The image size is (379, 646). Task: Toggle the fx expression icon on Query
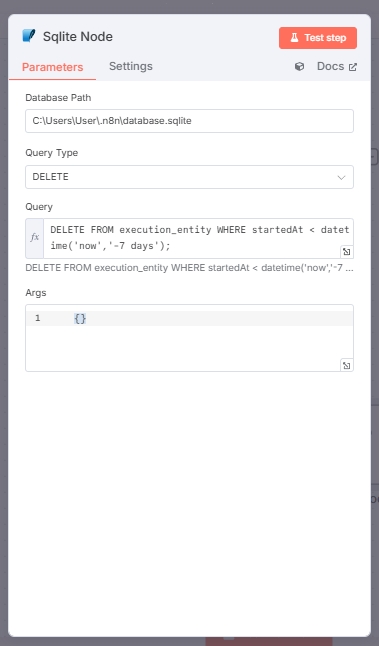(35, 237)
